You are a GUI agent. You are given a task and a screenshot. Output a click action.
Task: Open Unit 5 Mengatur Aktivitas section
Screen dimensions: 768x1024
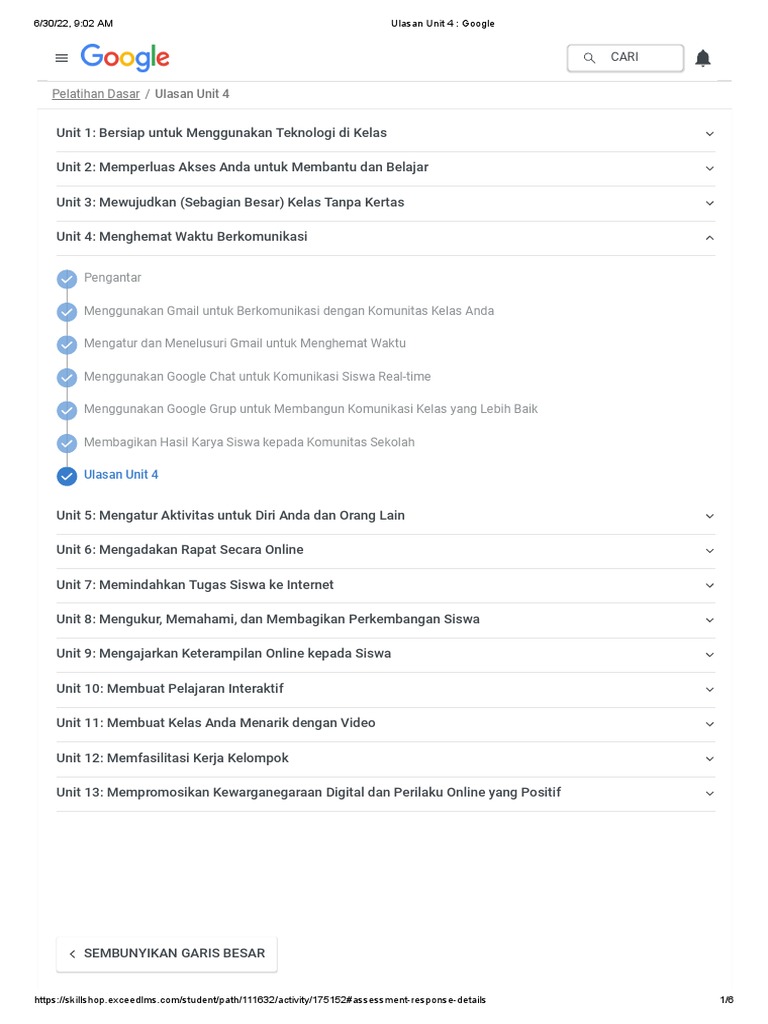point(230,516)
